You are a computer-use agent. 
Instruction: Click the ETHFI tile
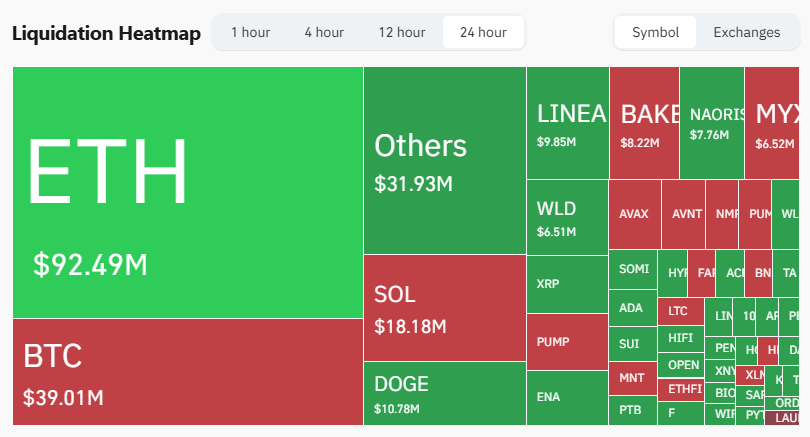pyautogui.click(x=681, y=389)
